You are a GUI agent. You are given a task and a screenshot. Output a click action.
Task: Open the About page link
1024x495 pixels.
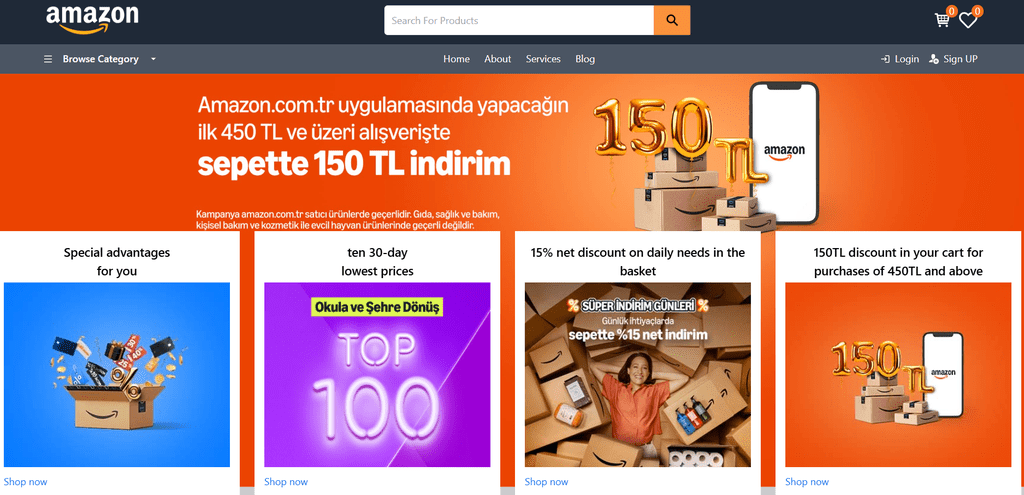coord(498,59)
